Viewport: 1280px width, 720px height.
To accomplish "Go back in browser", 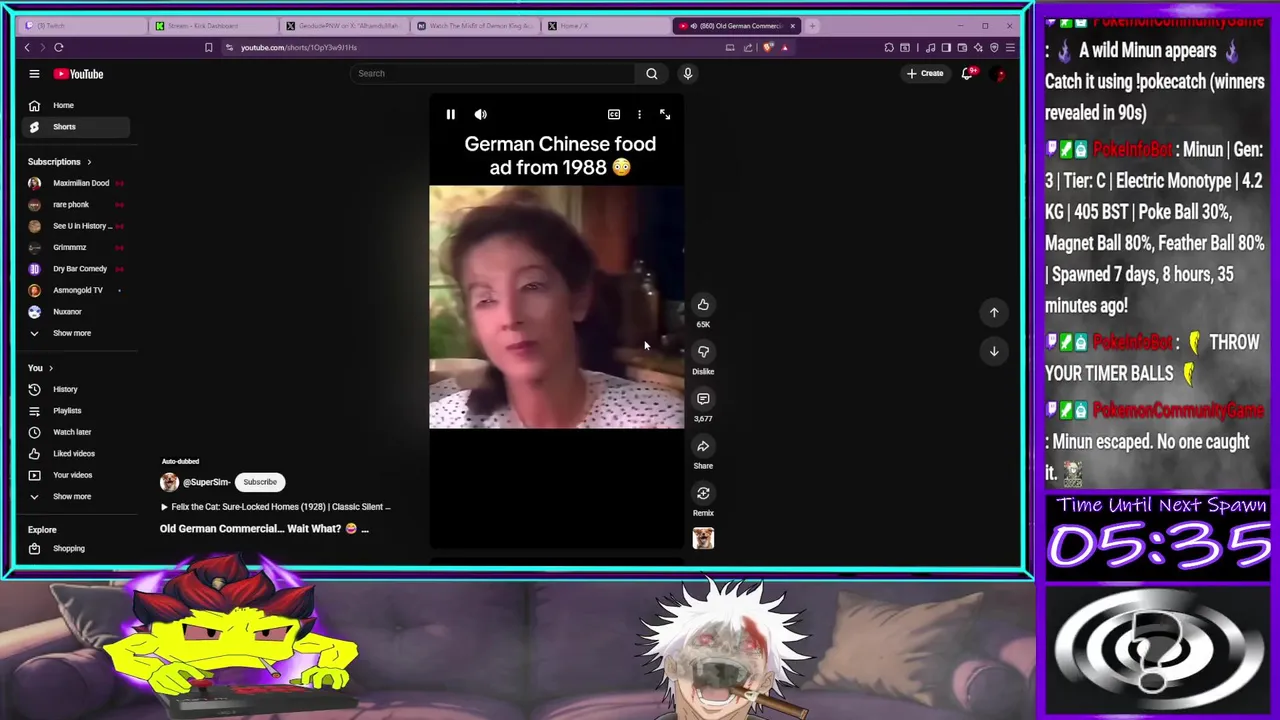I will point(27,47).
